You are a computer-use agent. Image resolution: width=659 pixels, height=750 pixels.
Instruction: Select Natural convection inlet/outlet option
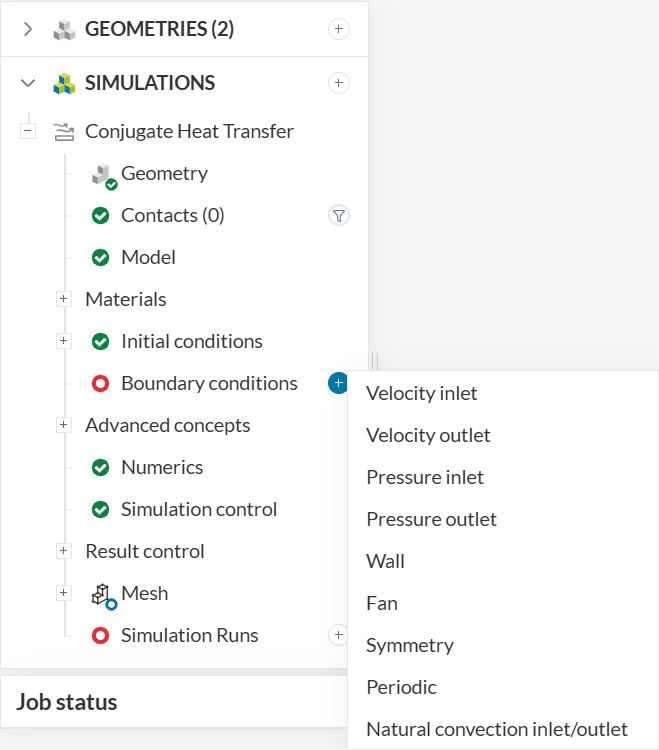point(496,729)
